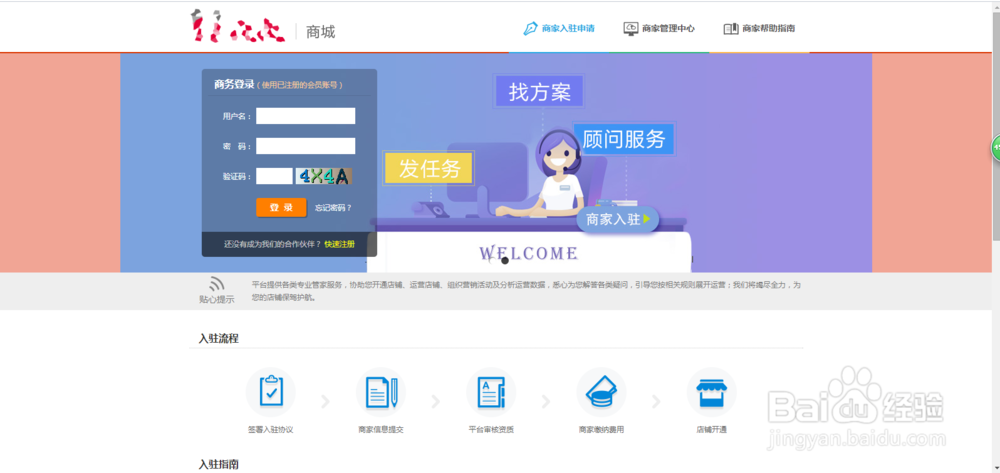Click the 平台审核资质 step label
Image resolution: width=1000 pixels, height=473 pixels.
(x=491, y=430)
